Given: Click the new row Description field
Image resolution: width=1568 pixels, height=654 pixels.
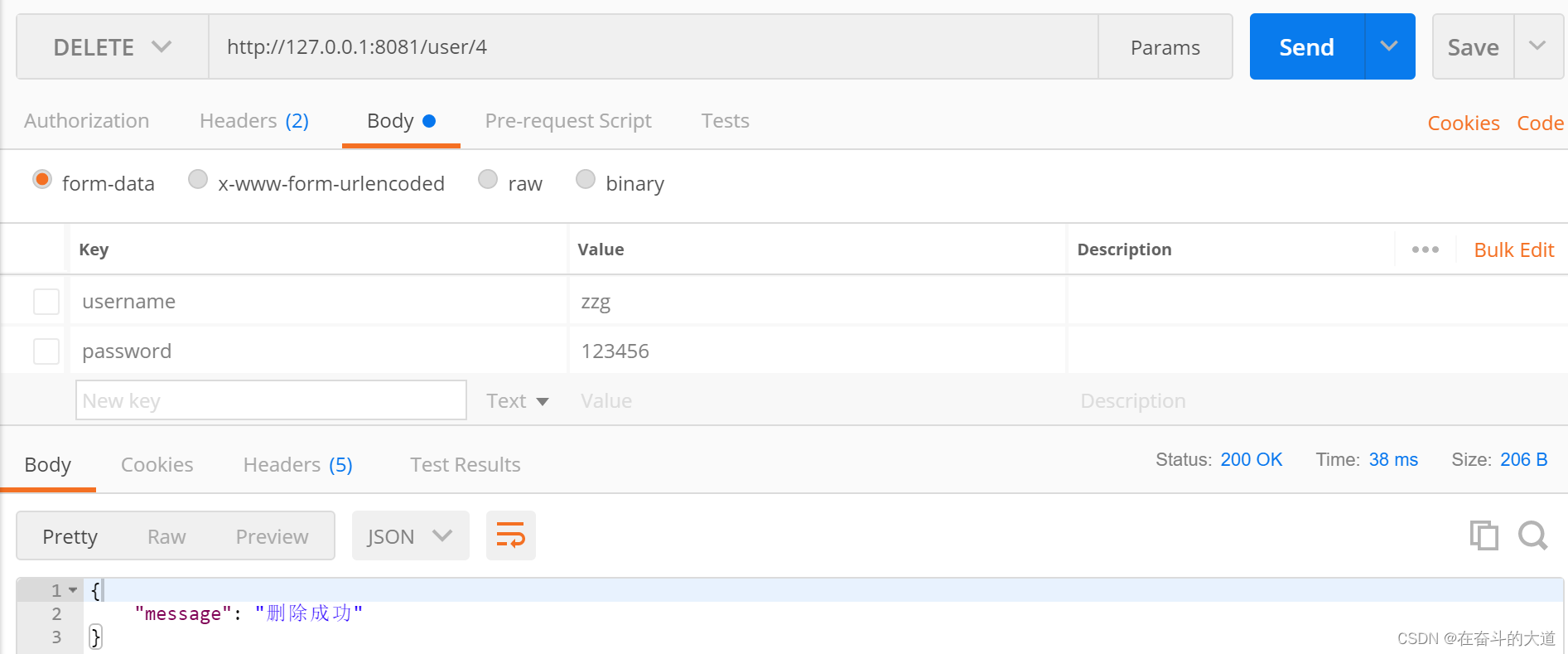Looking at the screenshot, I should (x=1317, y=401).
